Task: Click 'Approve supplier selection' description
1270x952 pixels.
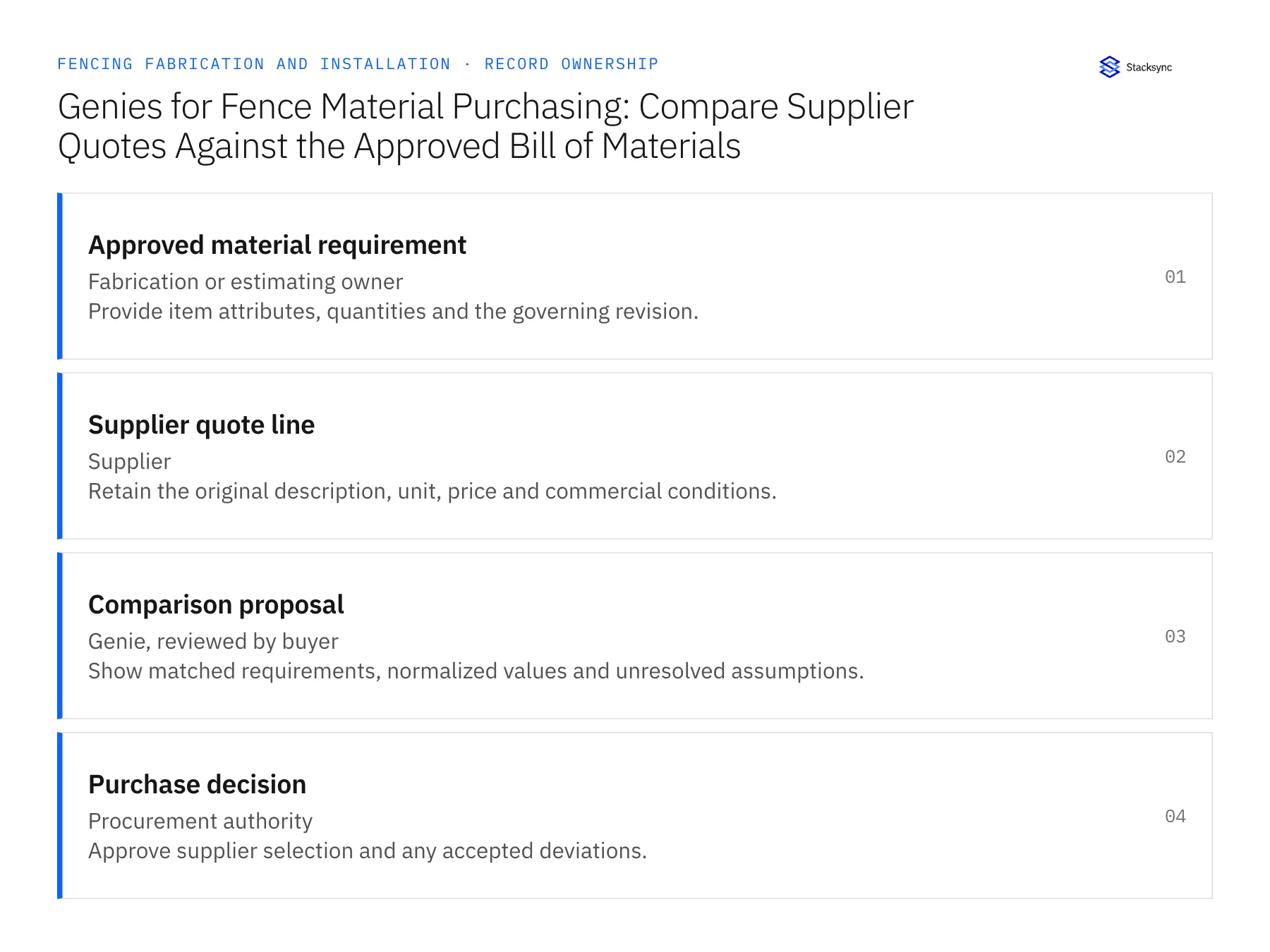Action: pyautogui.click(x=367, y=851)
